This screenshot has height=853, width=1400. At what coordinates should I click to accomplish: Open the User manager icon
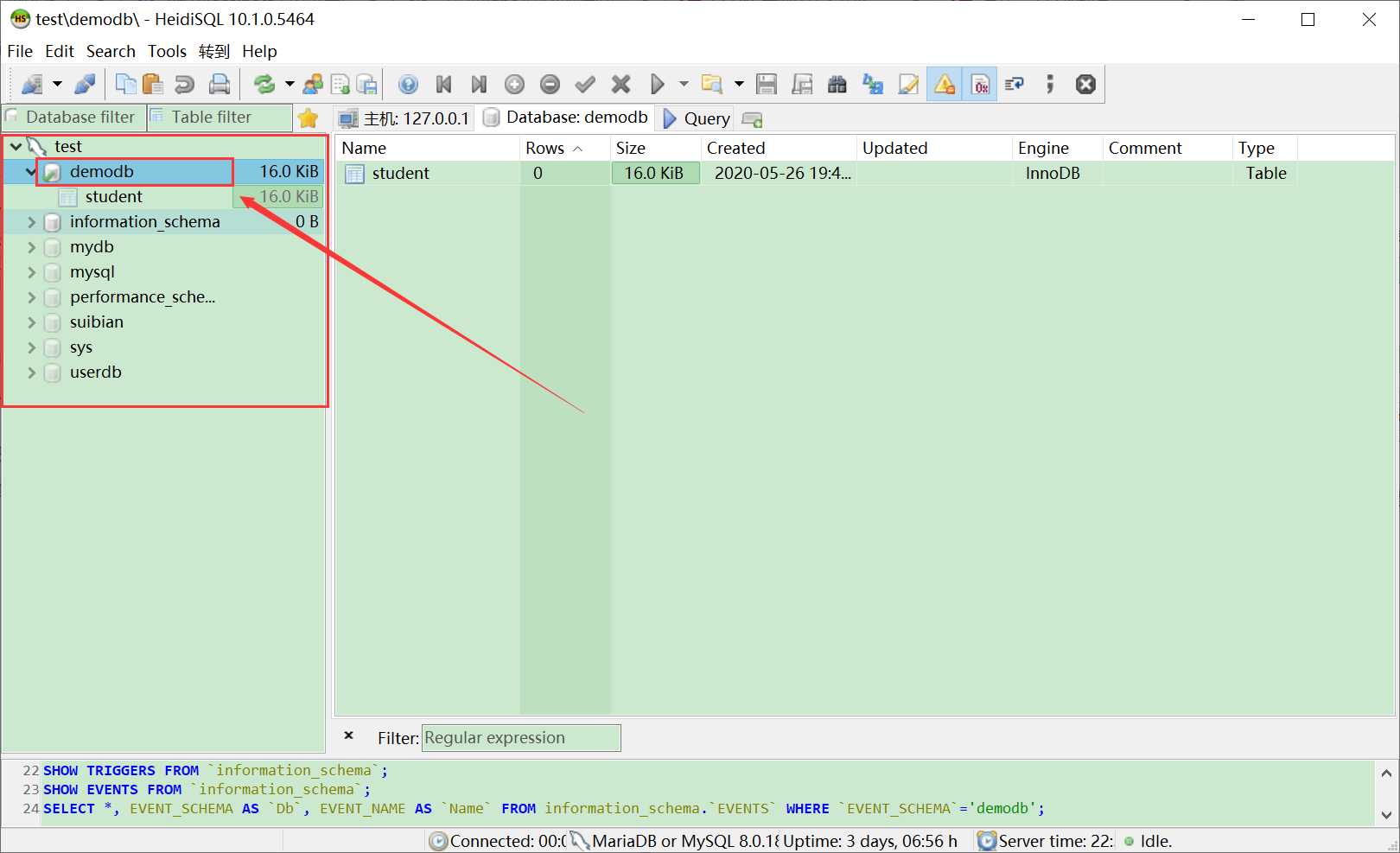pyautogui.click(x=313, y=84)
